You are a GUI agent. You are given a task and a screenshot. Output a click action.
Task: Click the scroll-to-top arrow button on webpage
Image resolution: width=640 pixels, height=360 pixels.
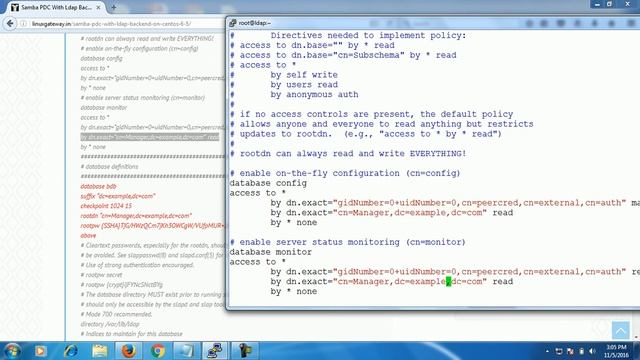pos(620,330)
